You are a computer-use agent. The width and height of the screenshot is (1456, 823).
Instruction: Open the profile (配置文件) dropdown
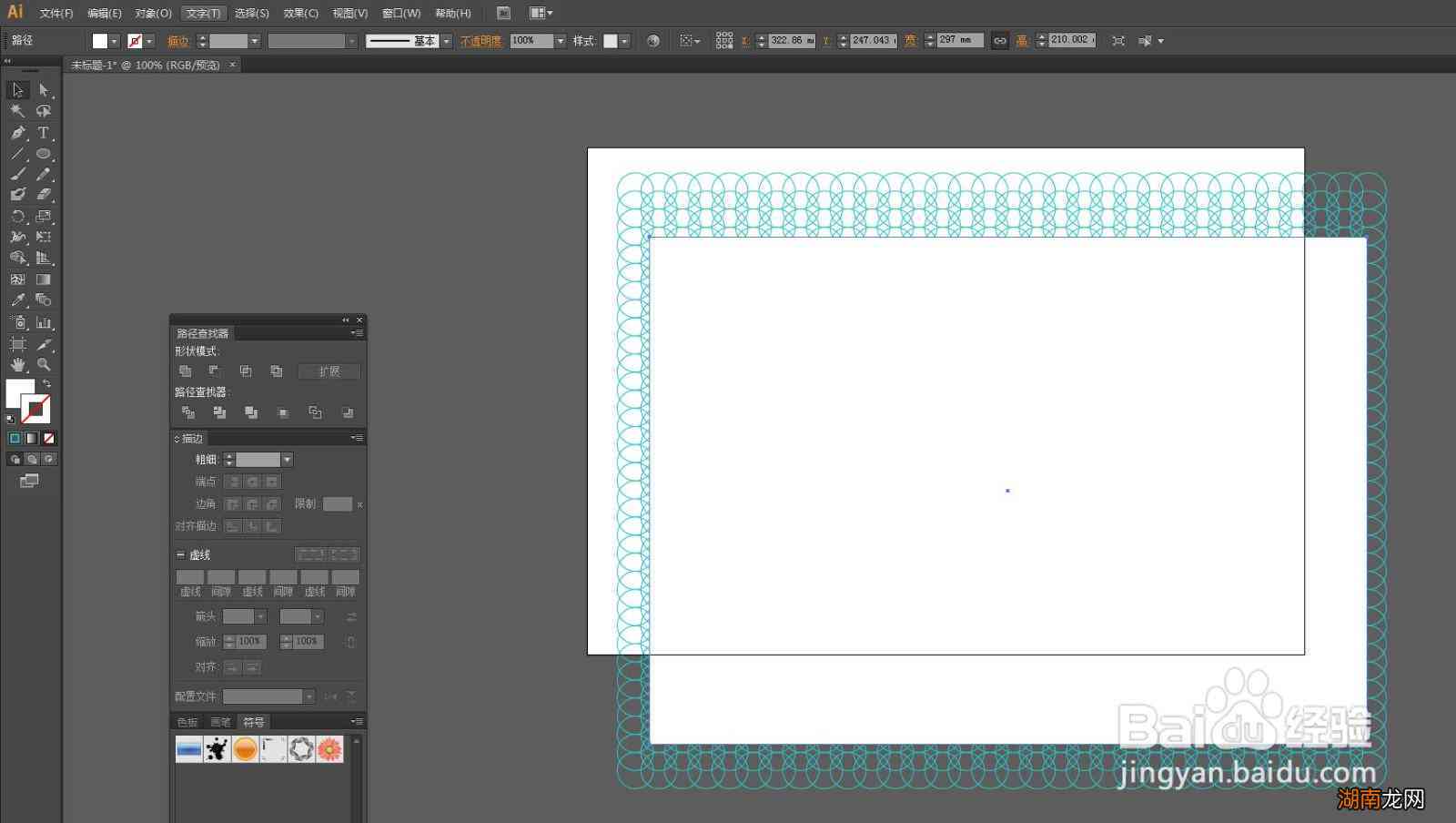pyautogui.click(x=309, y=696)
